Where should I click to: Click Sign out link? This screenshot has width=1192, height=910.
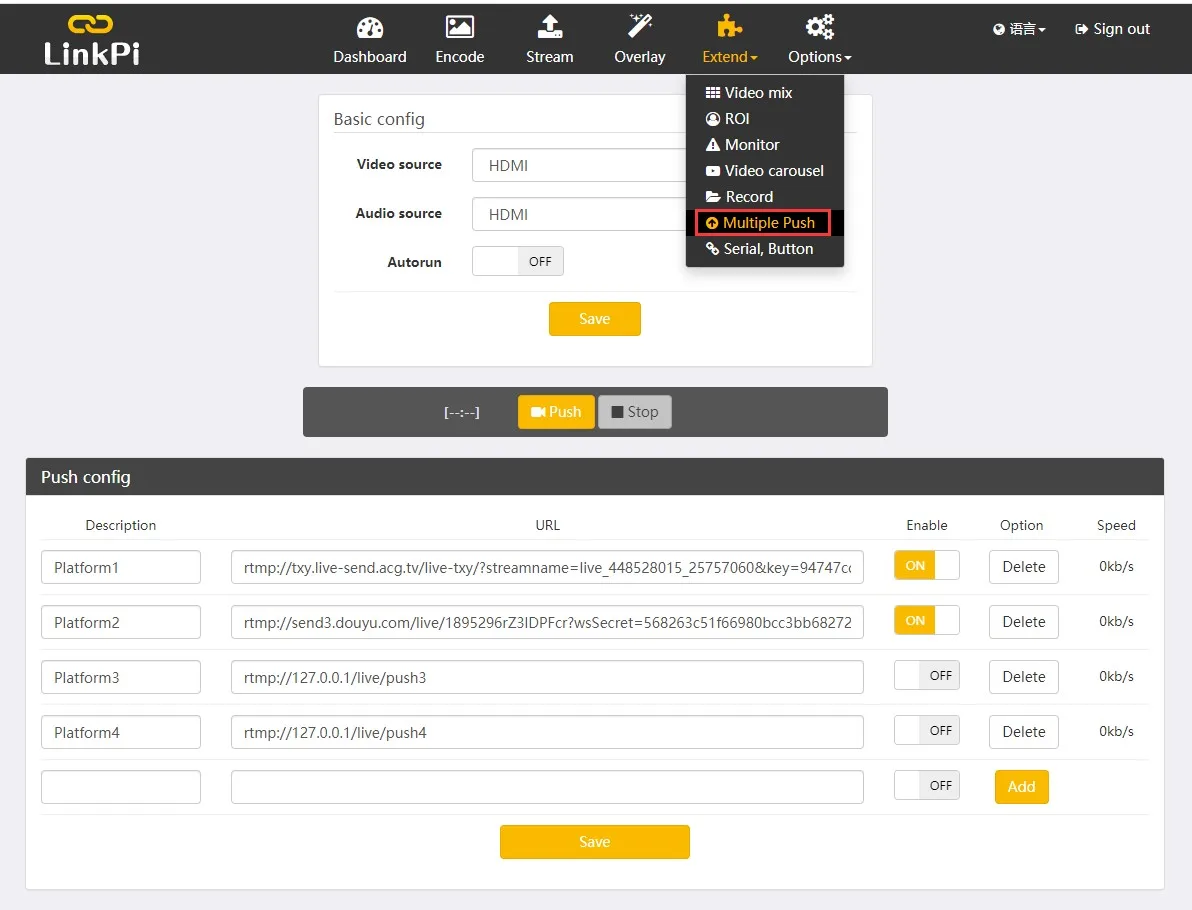[x=1112, y=29]
